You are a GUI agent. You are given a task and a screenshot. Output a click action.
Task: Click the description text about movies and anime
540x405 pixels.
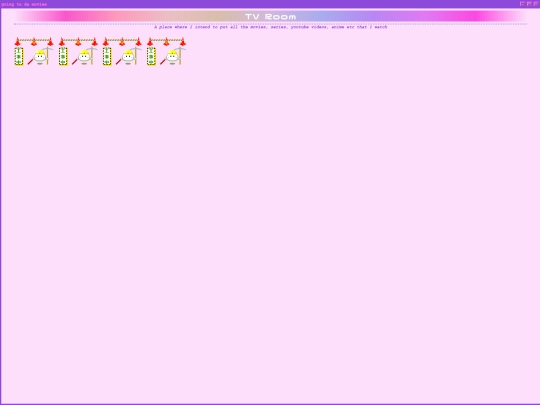(x=270, y=27)
